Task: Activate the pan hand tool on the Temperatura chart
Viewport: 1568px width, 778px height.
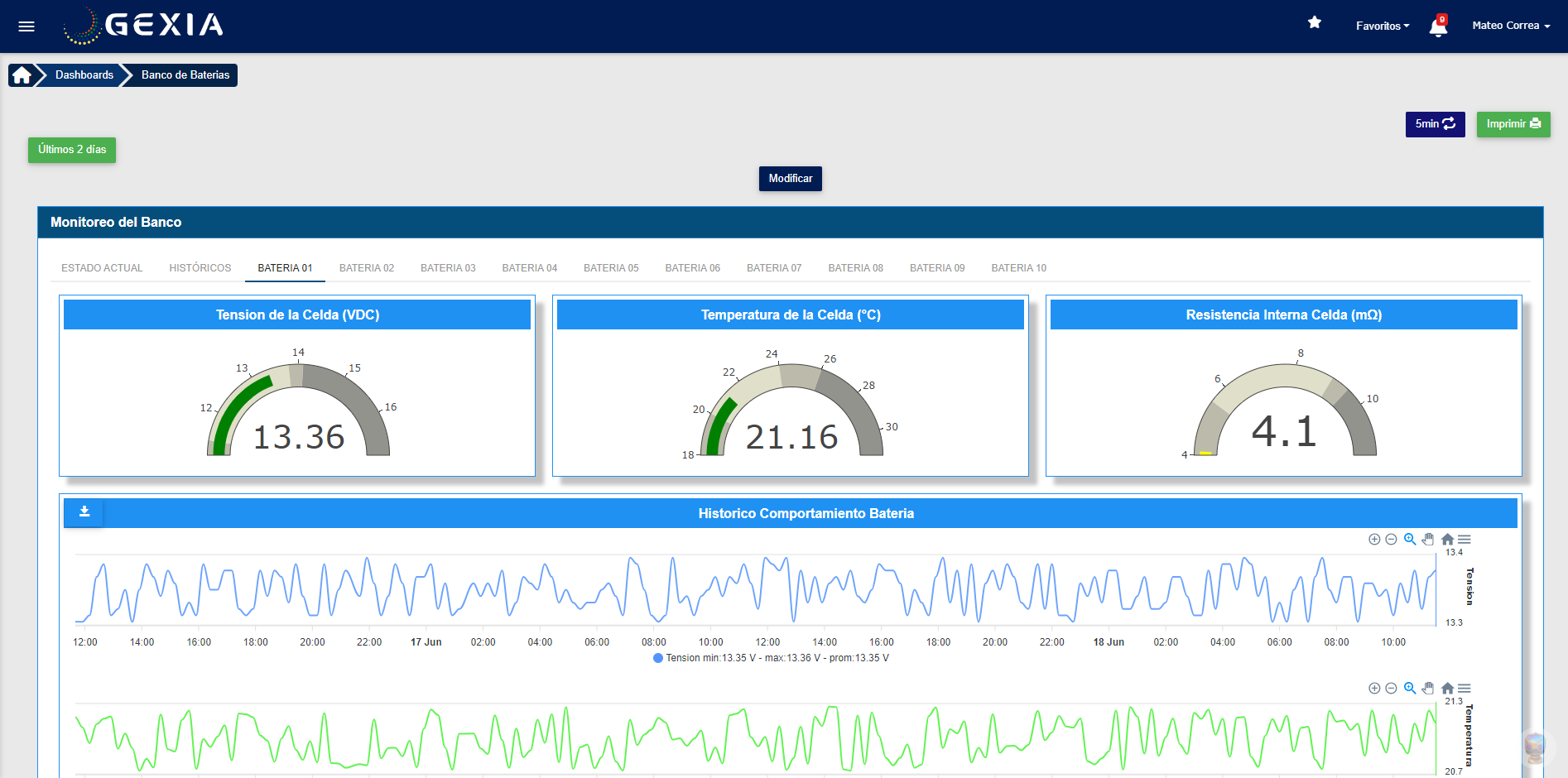Action: [1429, 688]
